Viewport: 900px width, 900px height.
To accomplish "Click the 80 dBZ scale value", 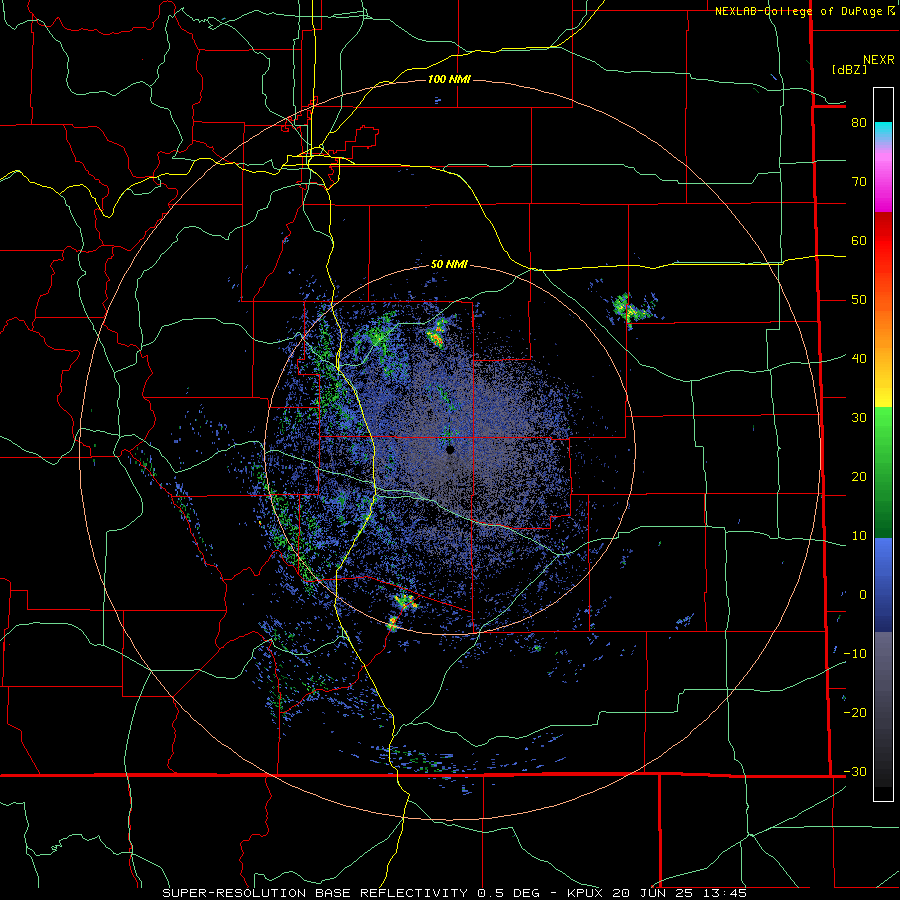I will point(859,122).
